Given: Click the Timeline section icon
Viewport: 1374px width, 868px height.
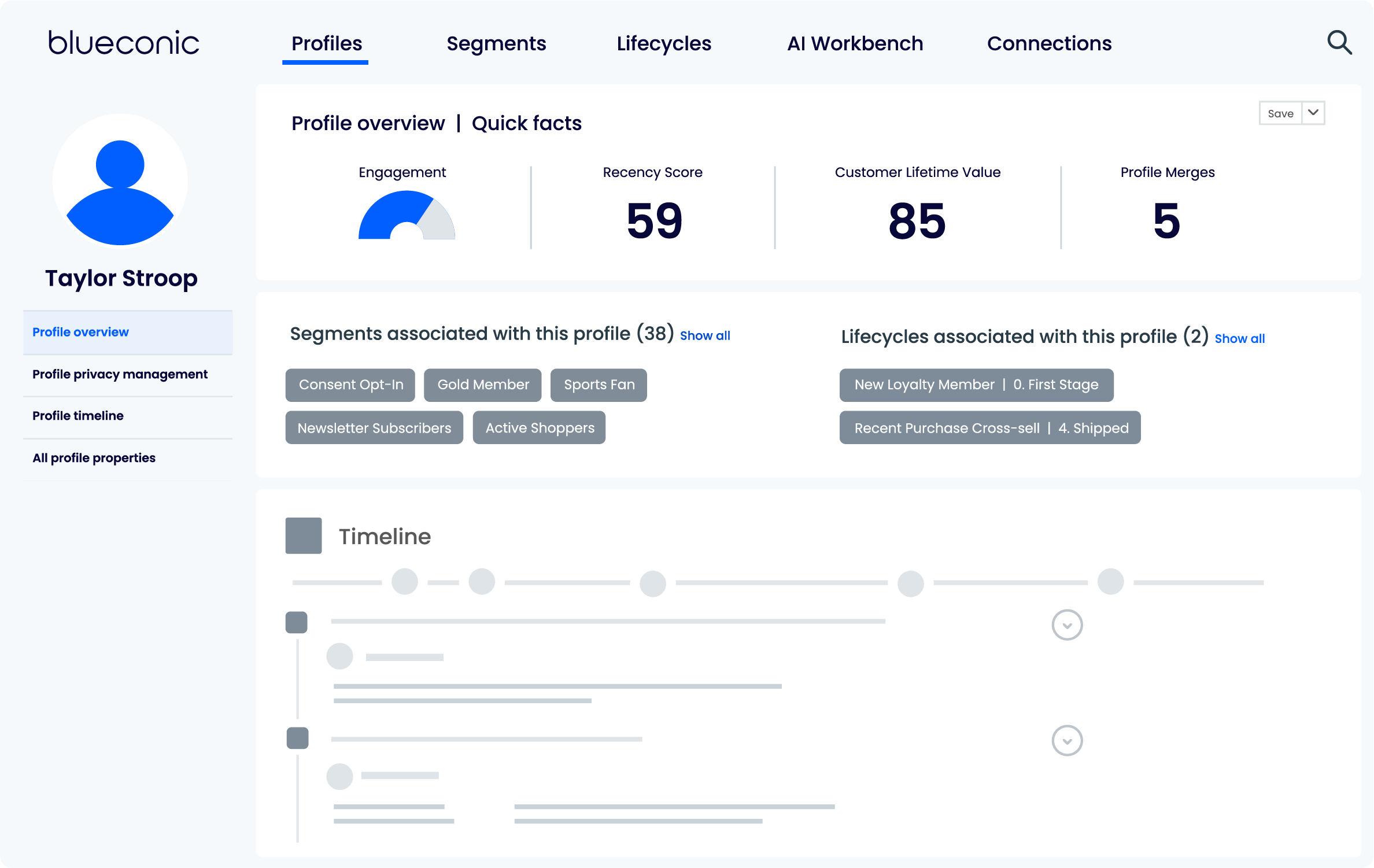Looking at the screenshot, I should tap(304, 536).
